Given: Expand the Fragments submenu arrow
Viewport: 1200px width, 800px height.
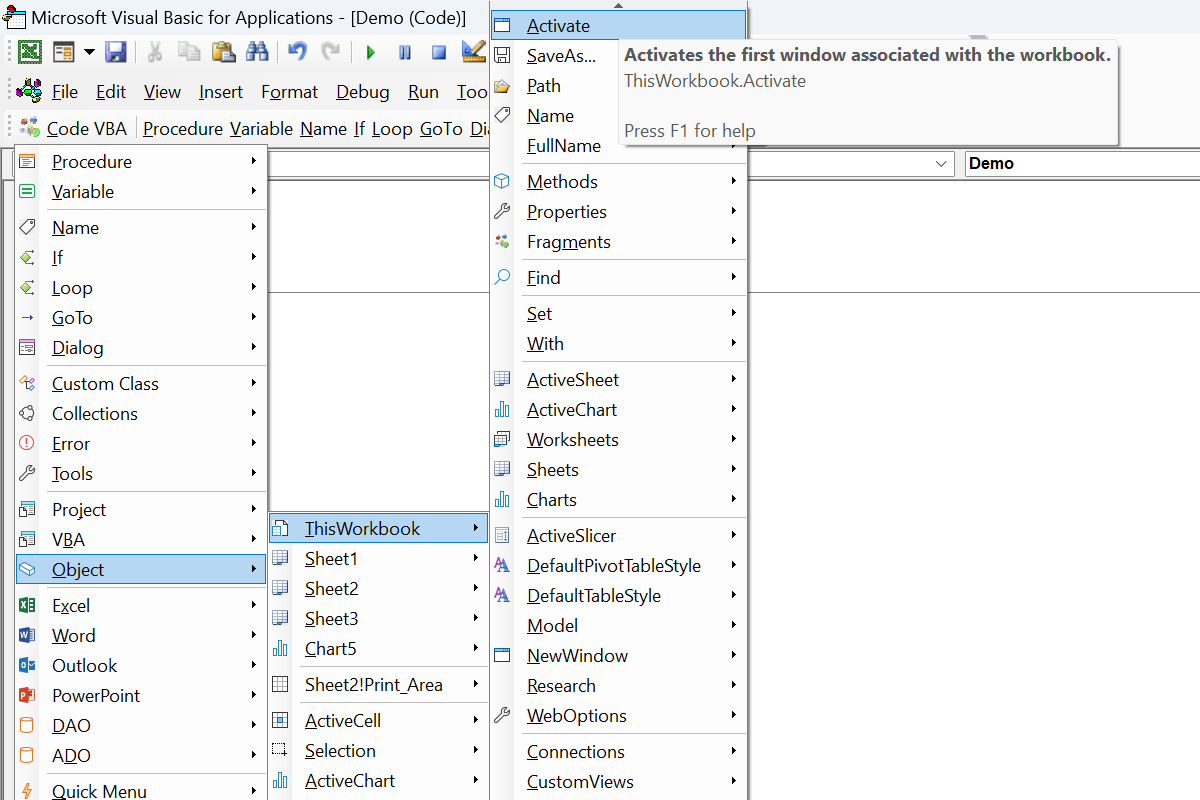Looking at the screenshot, I should pyautogui.click(x=734, y=241).
